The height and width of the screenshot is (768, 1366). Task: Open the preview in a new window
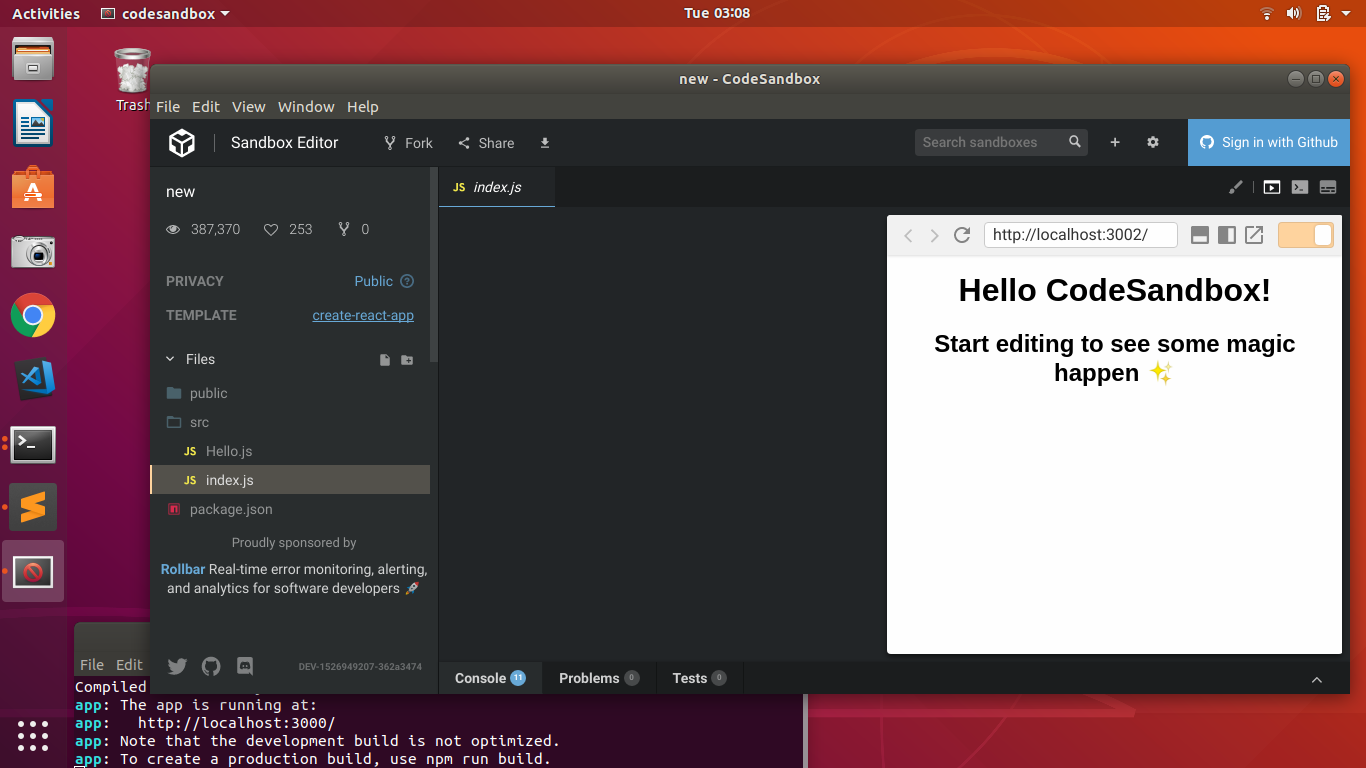tap(1254, 235)
